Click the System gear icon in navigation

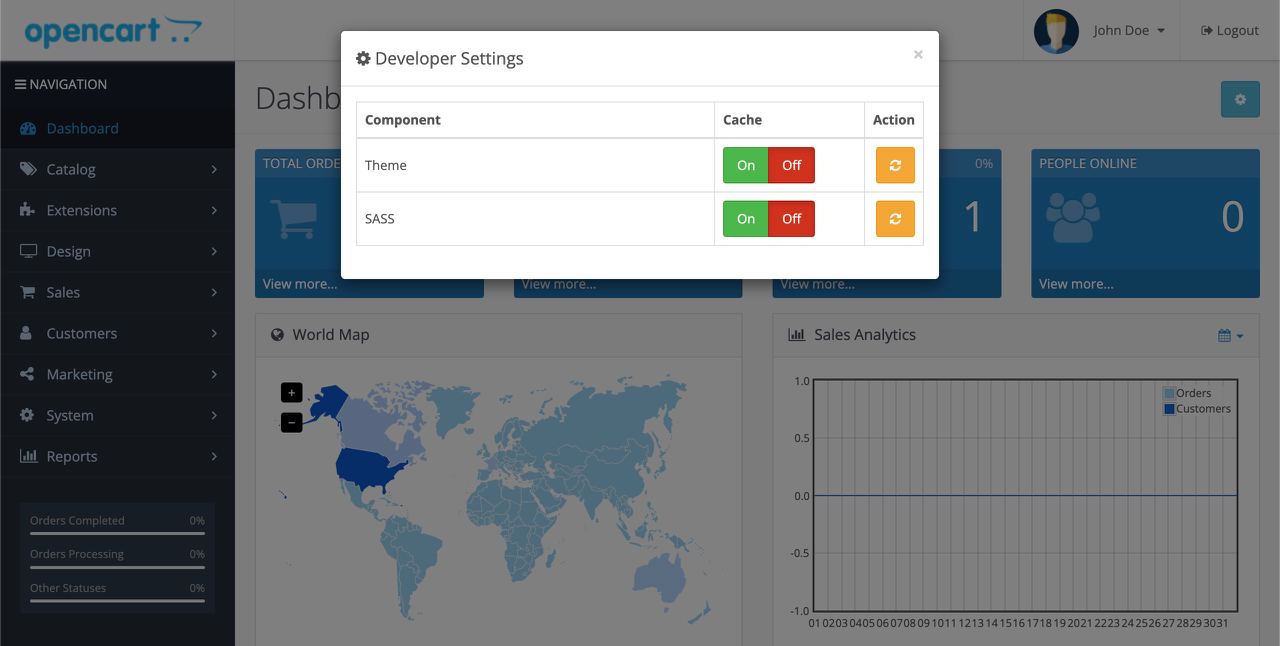27,415
